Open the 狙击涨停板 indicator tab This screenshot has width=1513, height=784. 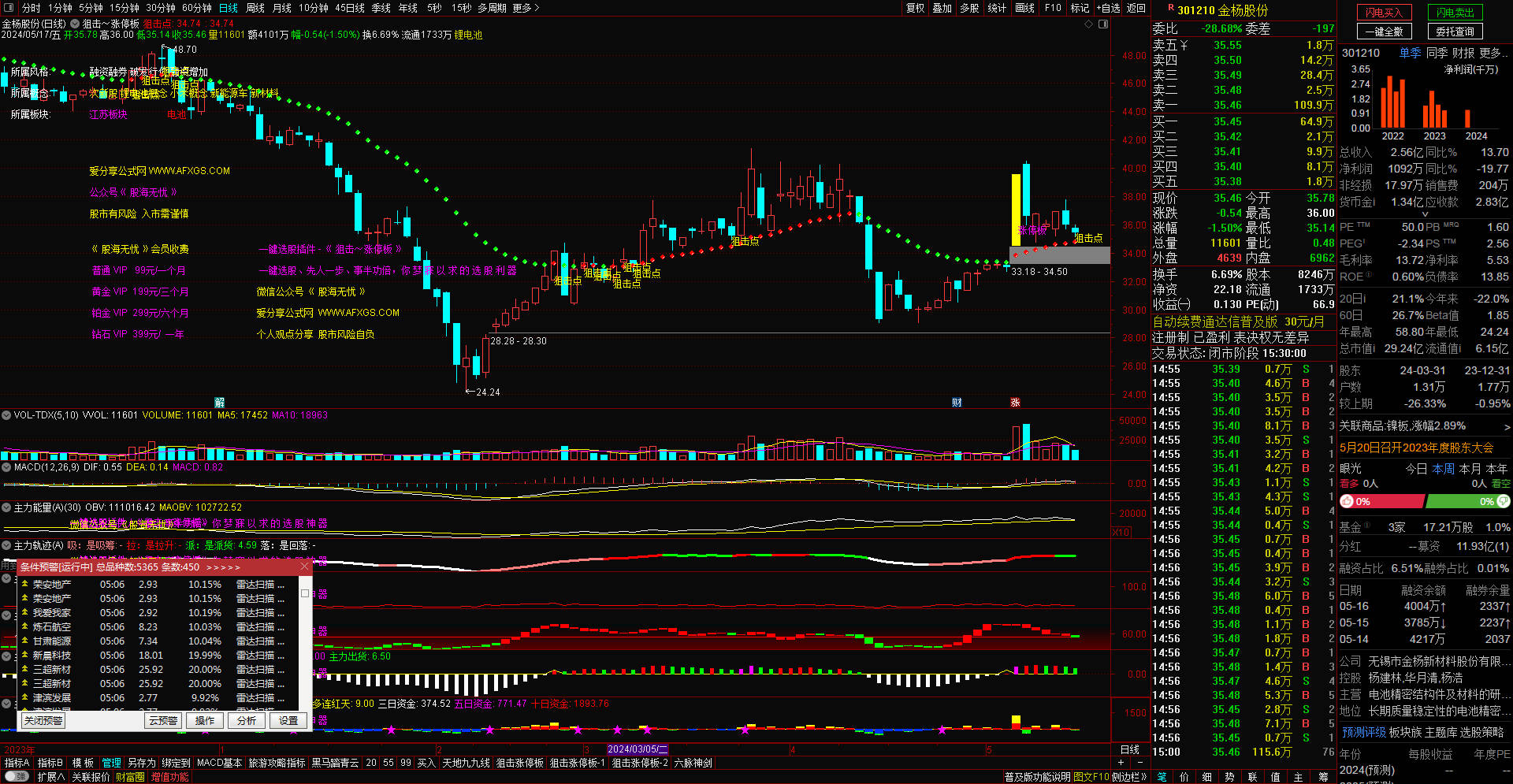[520, 763]
